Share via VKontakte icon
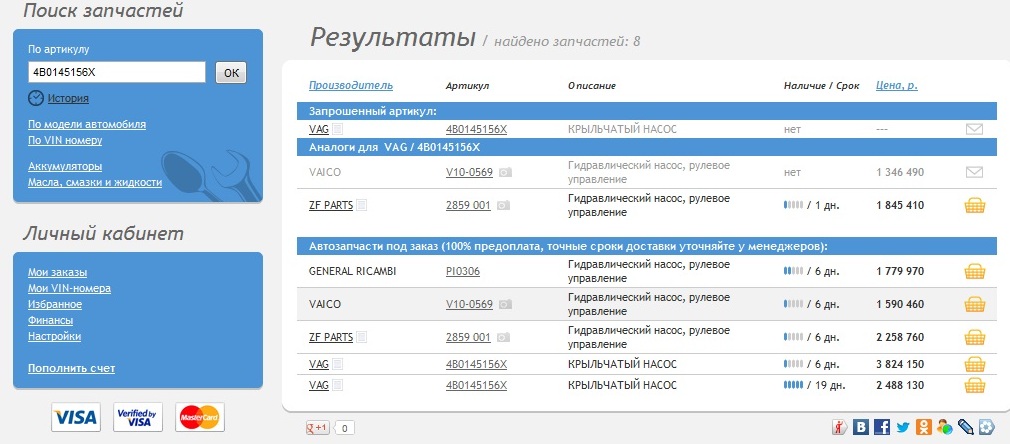 click(861, 427)
